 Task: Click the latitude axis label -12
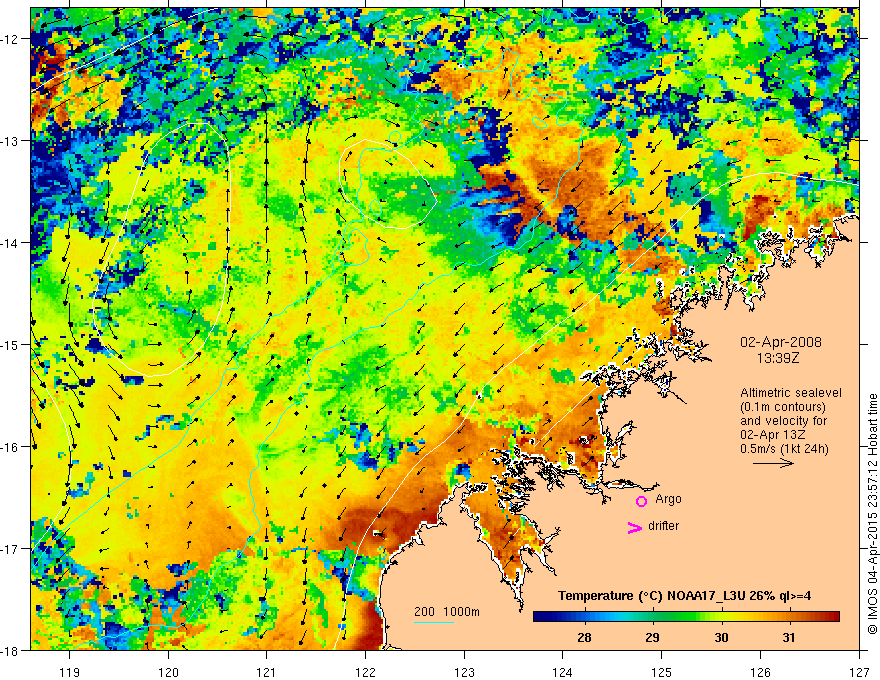pos(10,39)
